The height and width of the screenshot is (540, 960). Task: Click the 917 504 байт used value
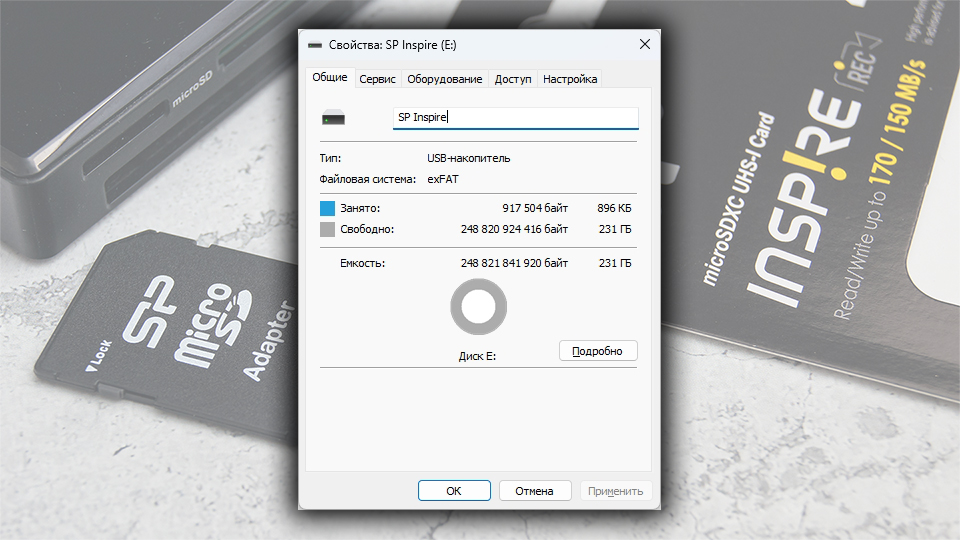pos(535,208)
